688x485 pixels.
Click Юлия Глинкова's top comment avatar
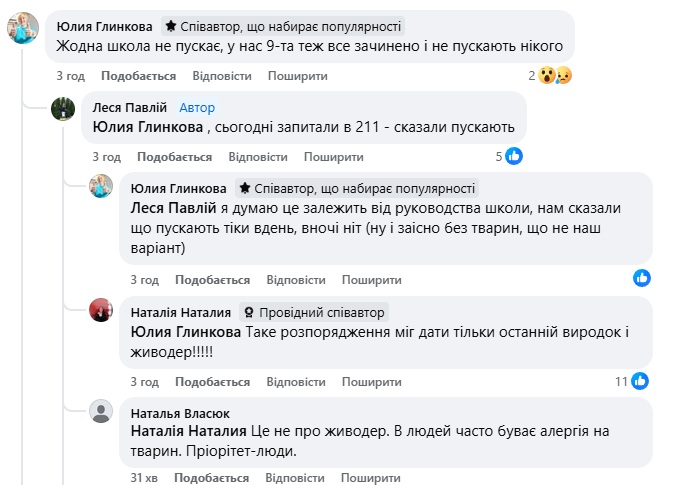pos(24,29)
